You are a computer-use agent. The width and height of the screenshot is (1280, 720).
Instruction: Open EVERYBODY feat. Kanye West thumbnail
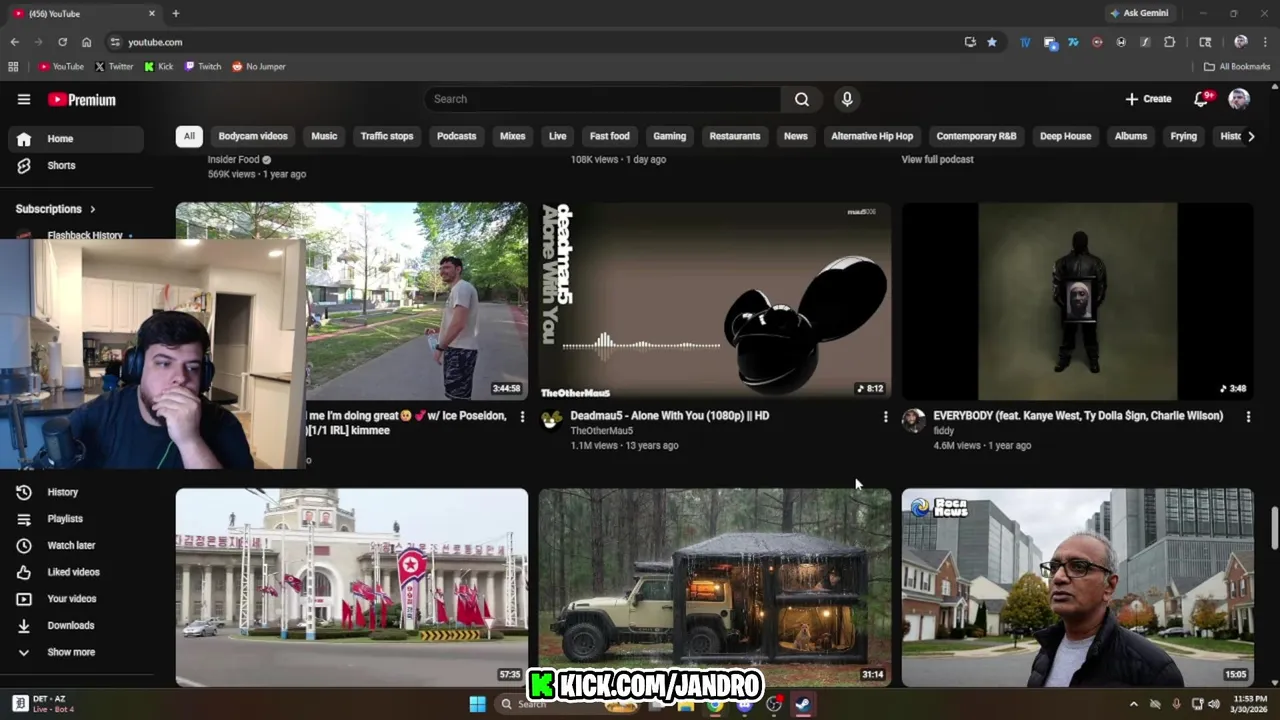[1078, 301]
